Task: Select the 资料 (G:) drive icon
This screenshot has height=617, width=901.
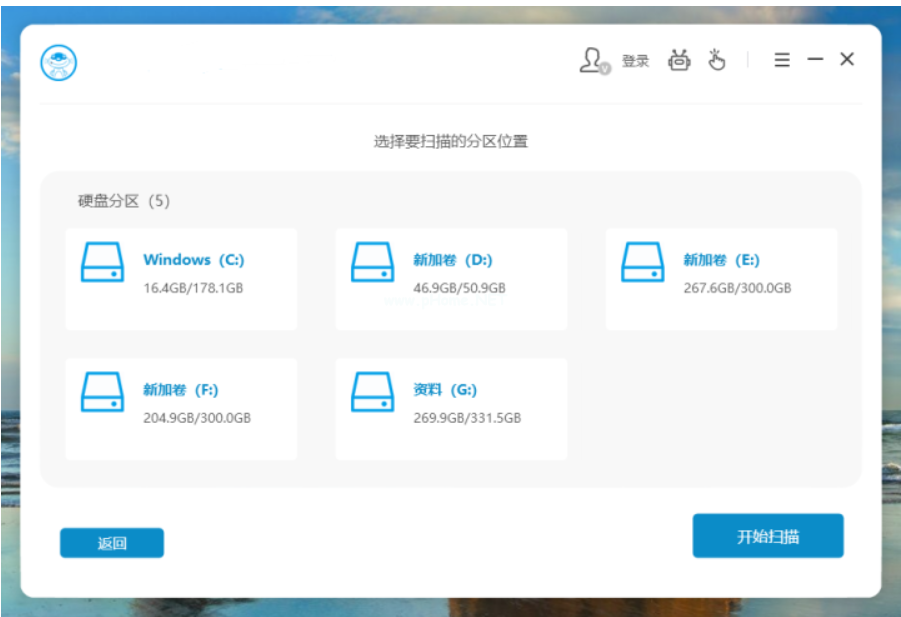Action: pyautogui.click(x=372, y=394)
